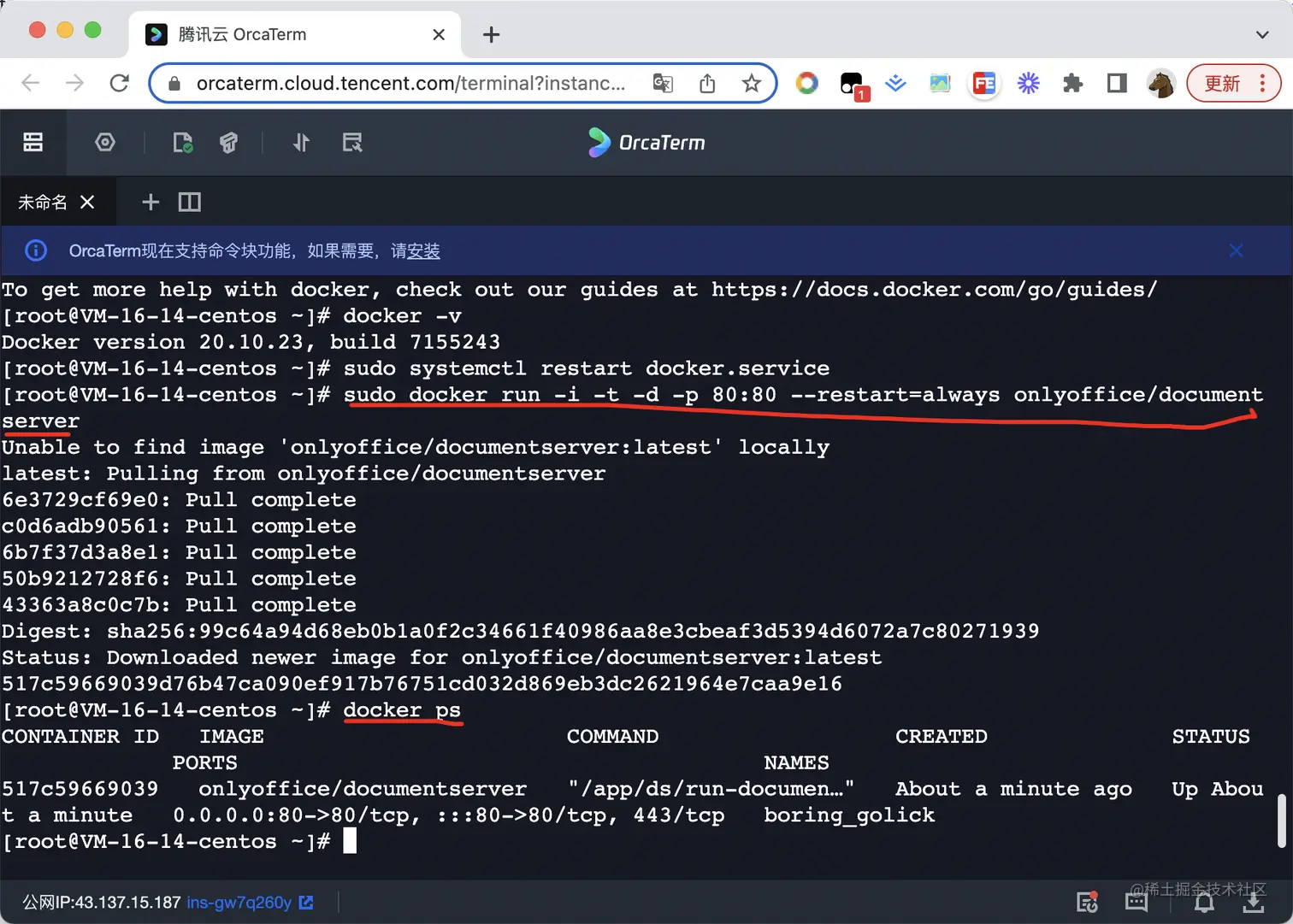Open the chat feedback bubble icon

[1137, 902]
